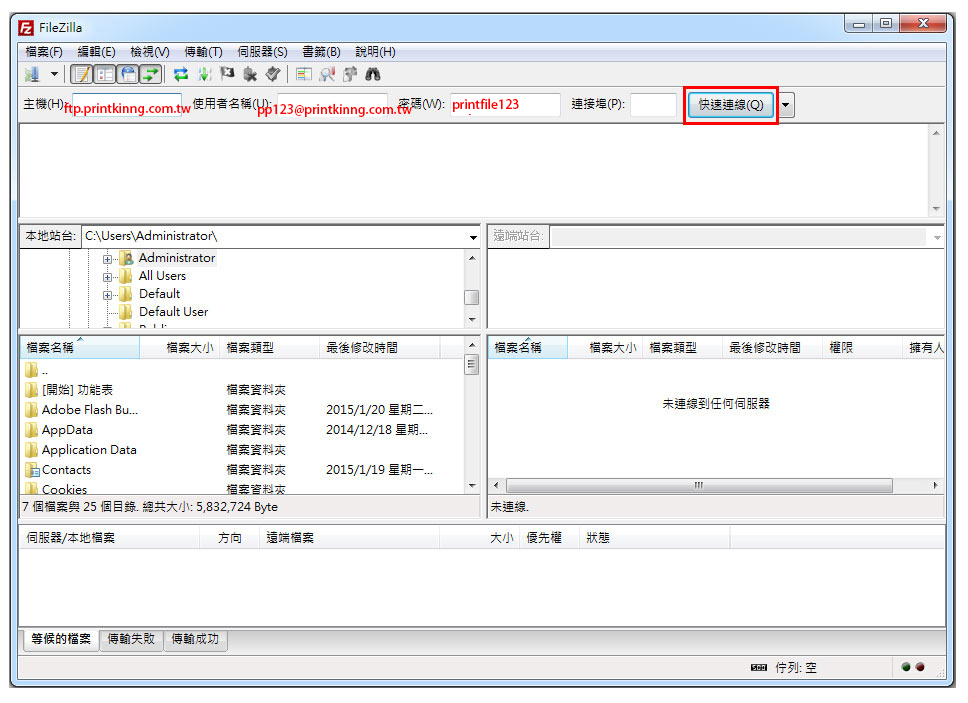Sort local files by 最後修改時間 column
This screenshot has height=703, width=968.
click(380, 348)
